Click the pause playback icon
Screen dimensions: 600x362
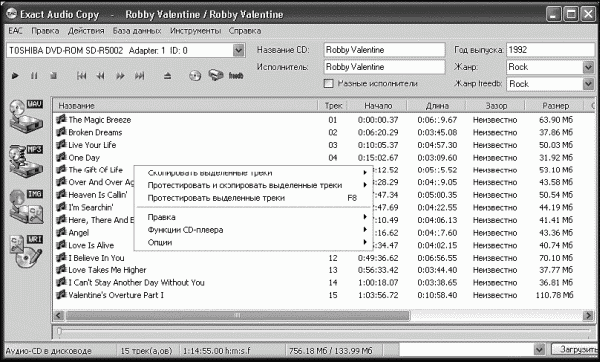[x=34, y=76]
